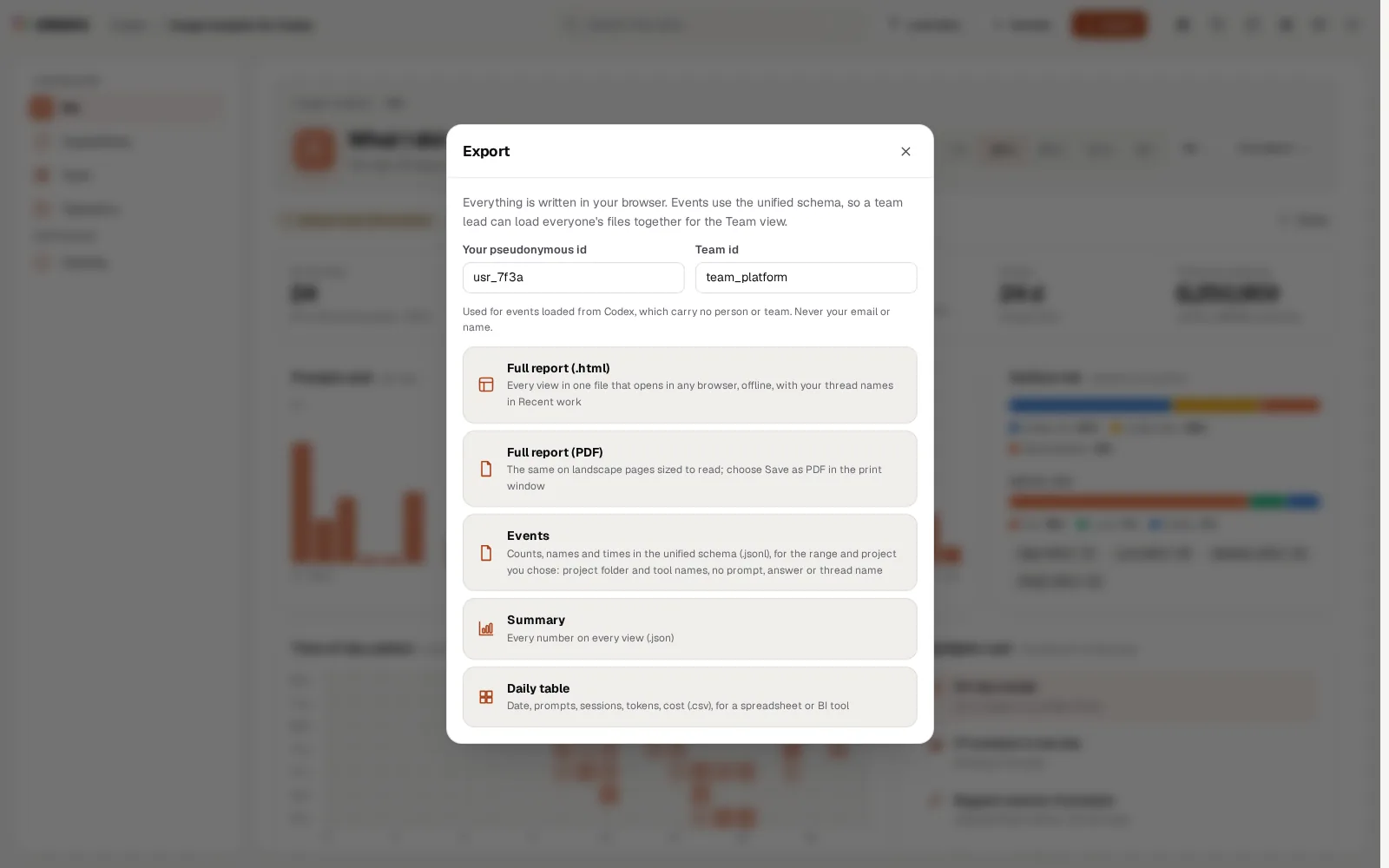Click the "Export" dialog heading
The width and height of the screenshot is (1389, 868).
(486, 151)
